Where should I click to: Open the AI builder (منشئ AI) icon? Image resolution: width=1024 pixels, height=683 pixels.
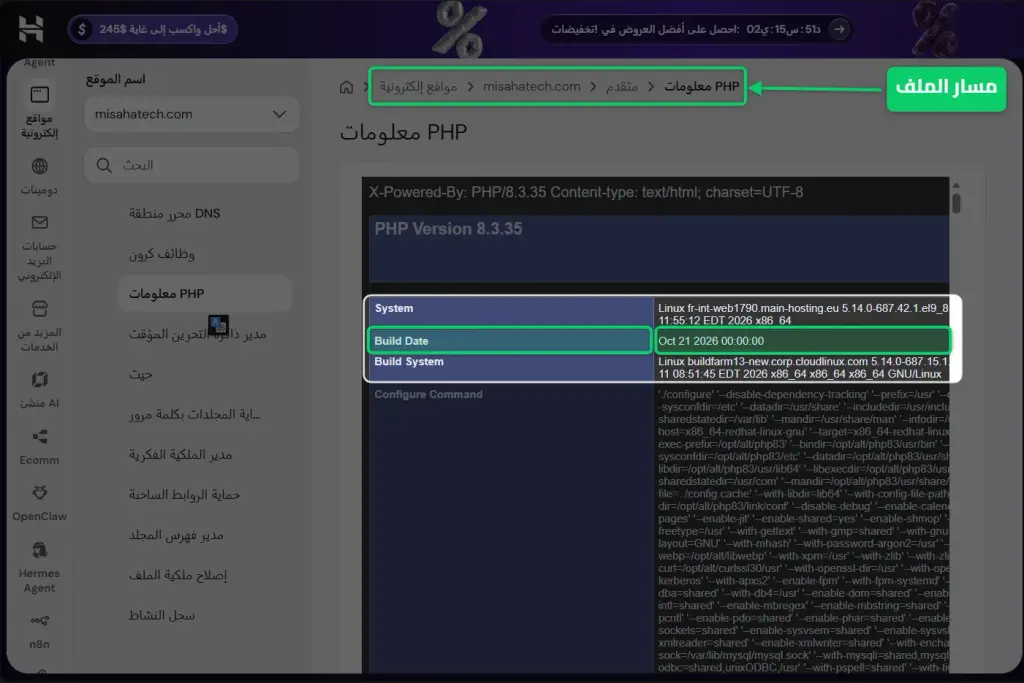point(39,379)
